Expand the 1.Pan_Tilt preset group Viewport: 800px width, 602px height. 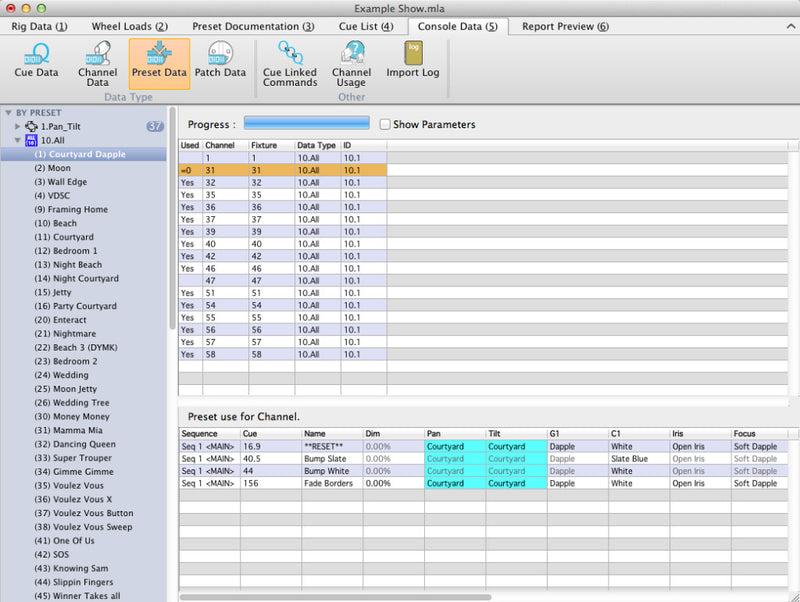pos(17,127)
